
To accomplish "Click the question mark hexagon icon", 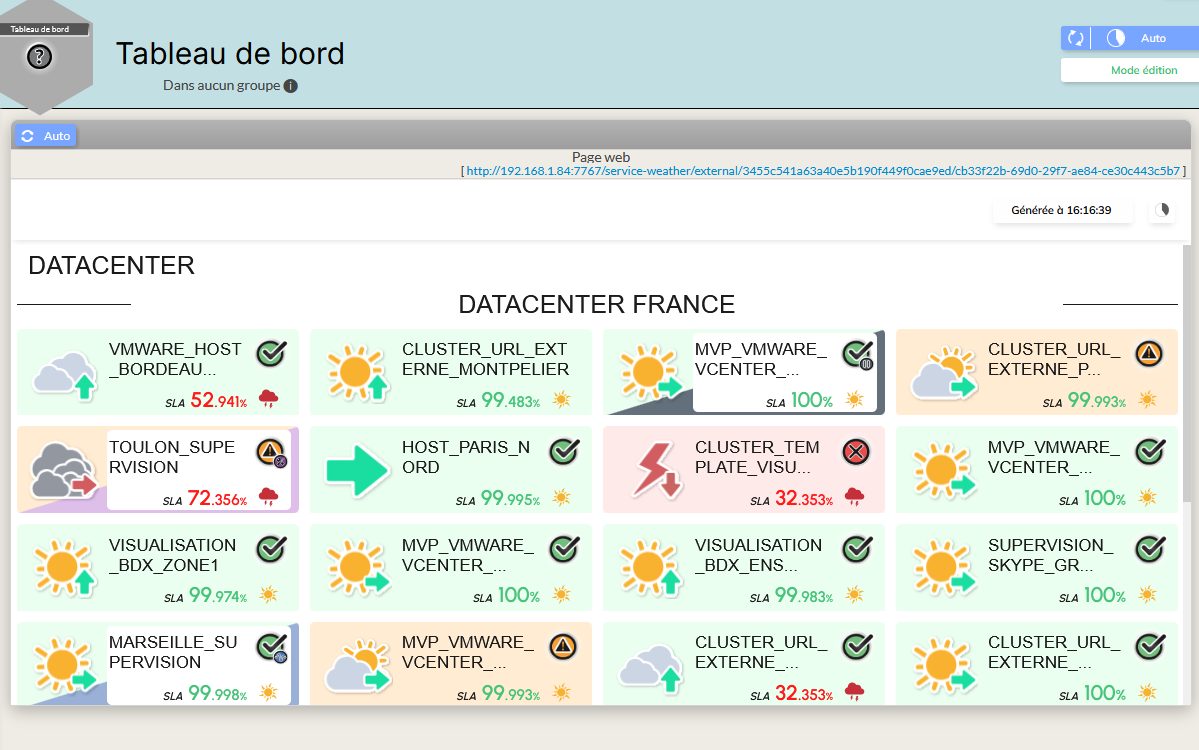I will tap(39, 57).
